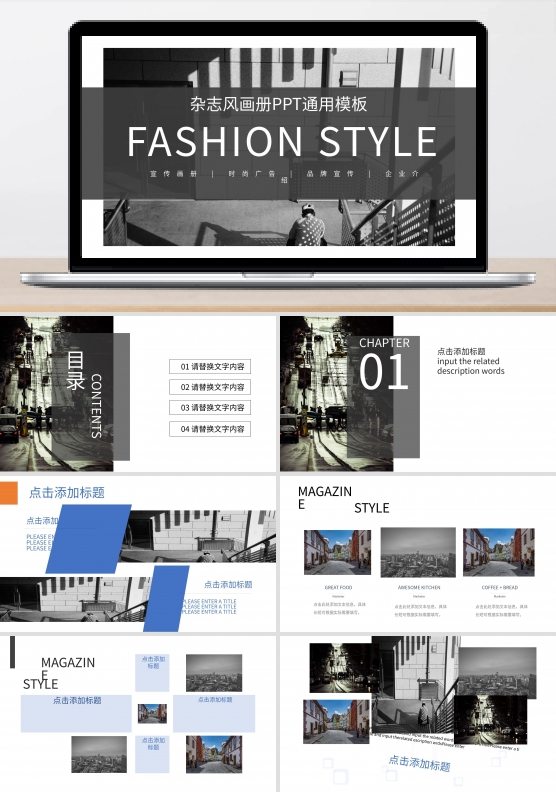The image size is (556, 792).
Task: Click the FASHION STYLE title text
Action: pyautogui.click(x=282, y=141)
